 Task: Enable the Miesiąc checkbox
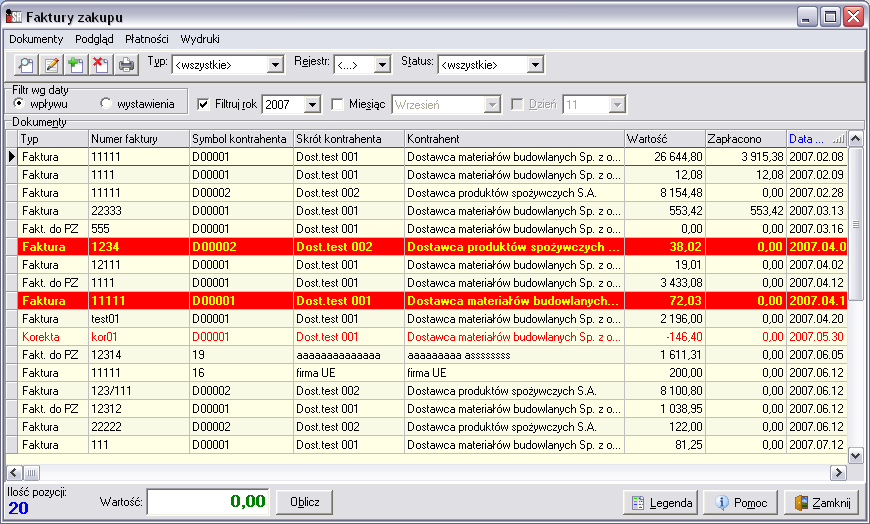pyautogui.click(x=337, y=104)
